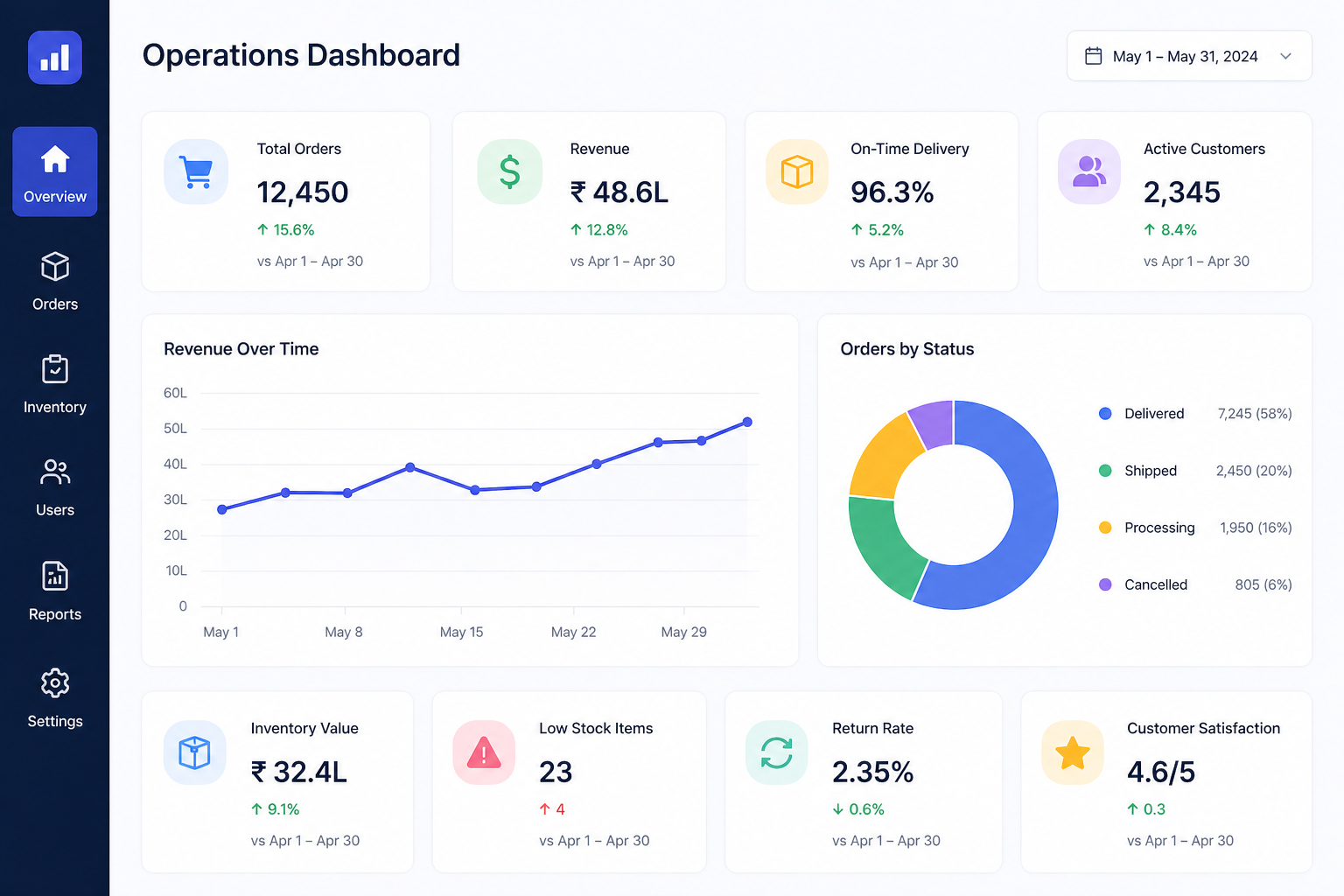Click the green Shipped legend dot
Image resolution: width=1344 pixels, height=896 pixels.
coord(1105,471)
